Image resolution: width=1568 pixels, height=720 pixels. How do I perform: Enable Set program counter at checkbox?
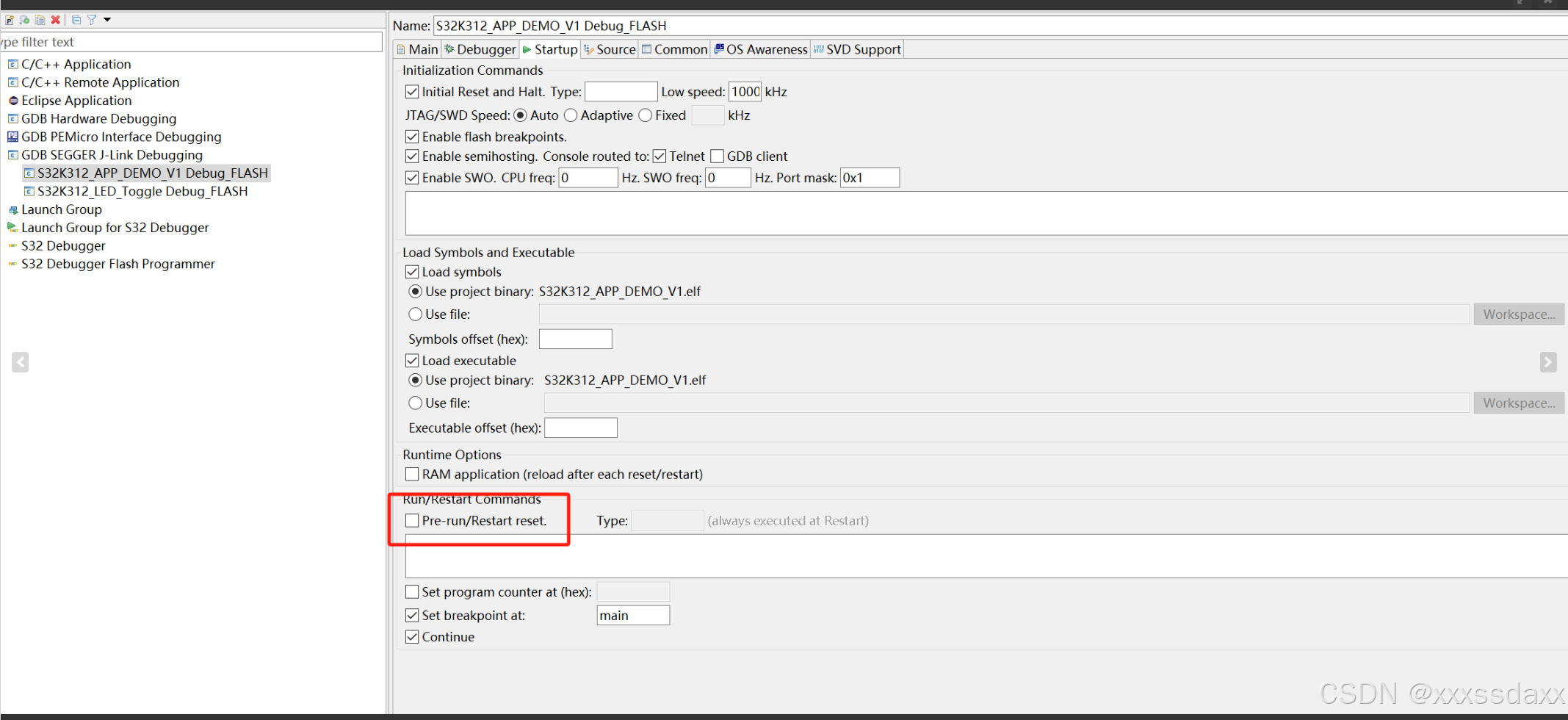(412, 592)
